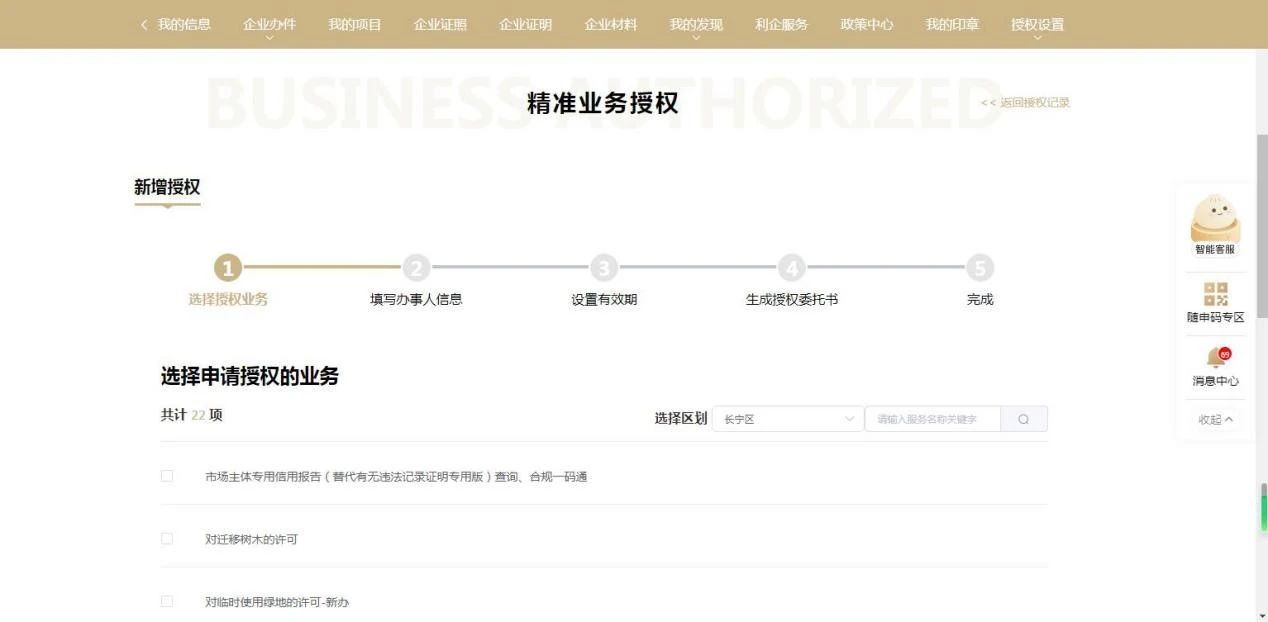The image size is (1268, 622).
Task: Click step 5 circle 完成
Action: click(980, 268)
